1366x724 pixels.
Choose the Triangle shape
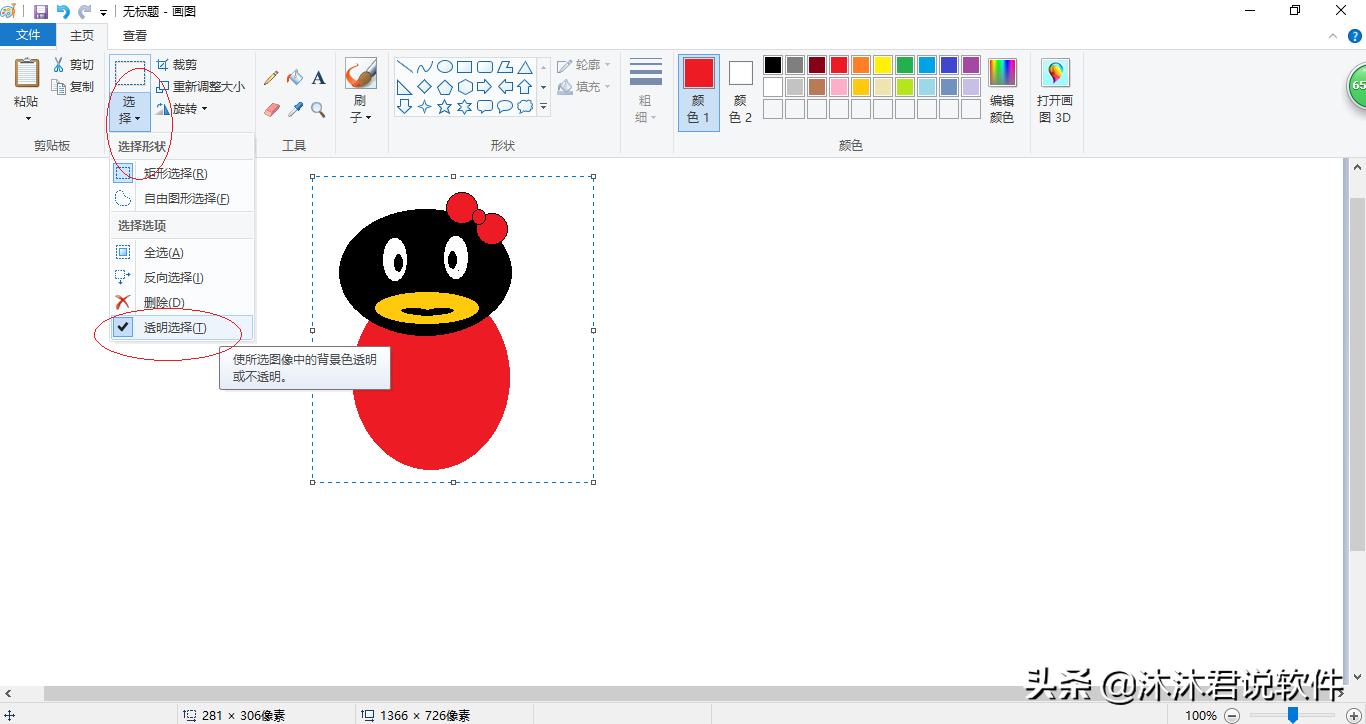point(525,67)
